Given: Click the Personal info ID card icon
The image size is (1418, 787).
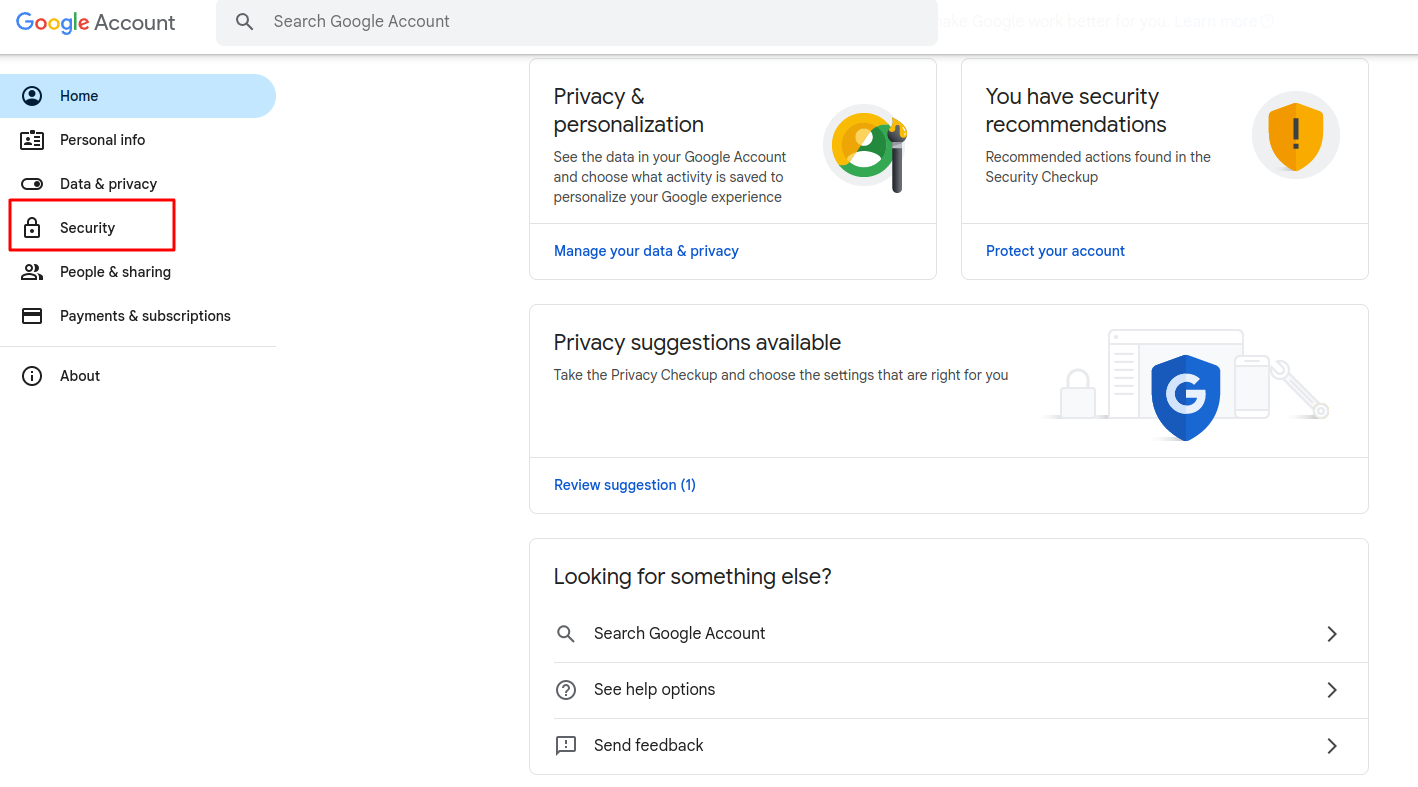Looking at the screenshot, I should [x=32, y=140].
